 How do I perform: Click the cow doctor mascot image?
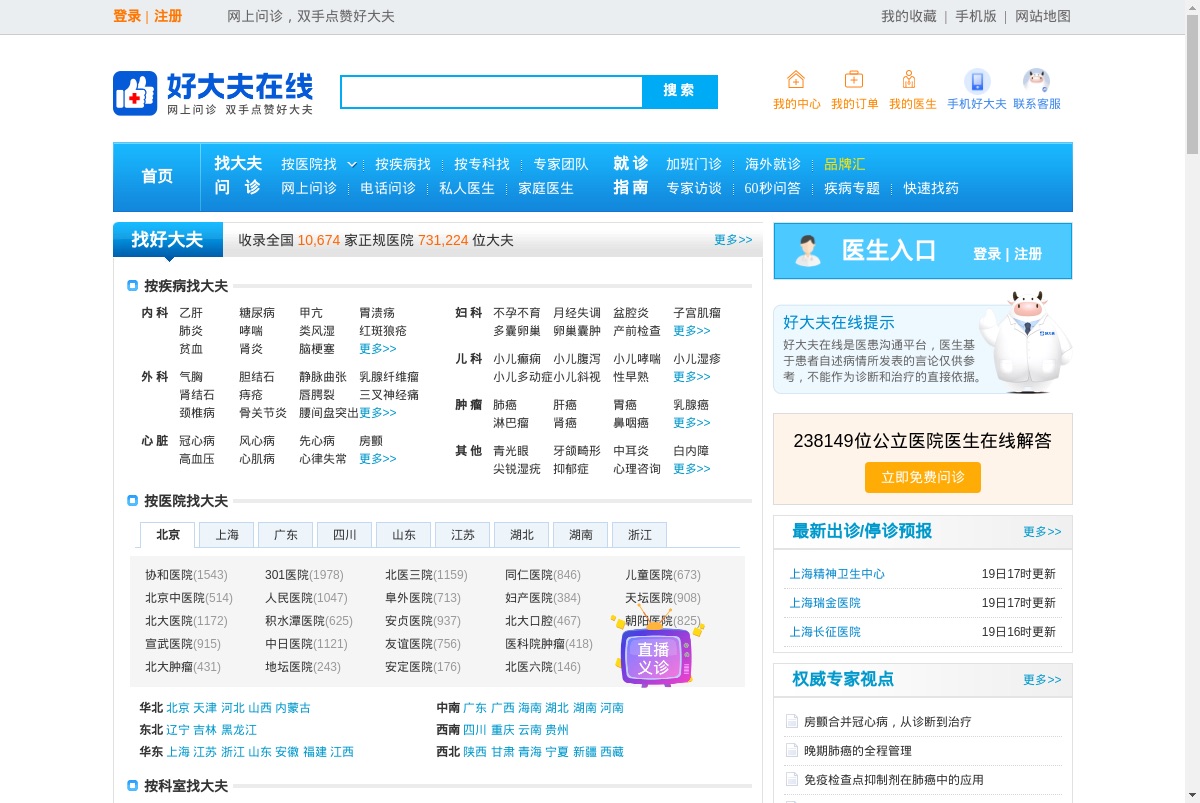click(x=1024, y=340)
